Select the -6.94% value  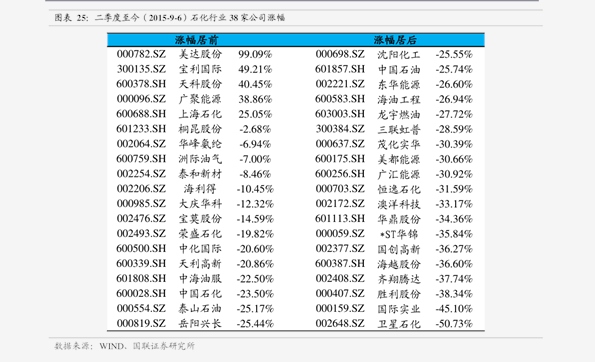click(255, 144)
